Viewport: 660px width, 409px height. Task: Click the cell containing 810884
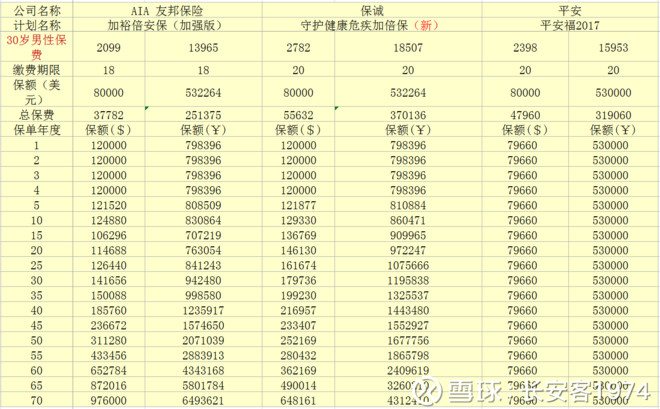coord(408,205)
